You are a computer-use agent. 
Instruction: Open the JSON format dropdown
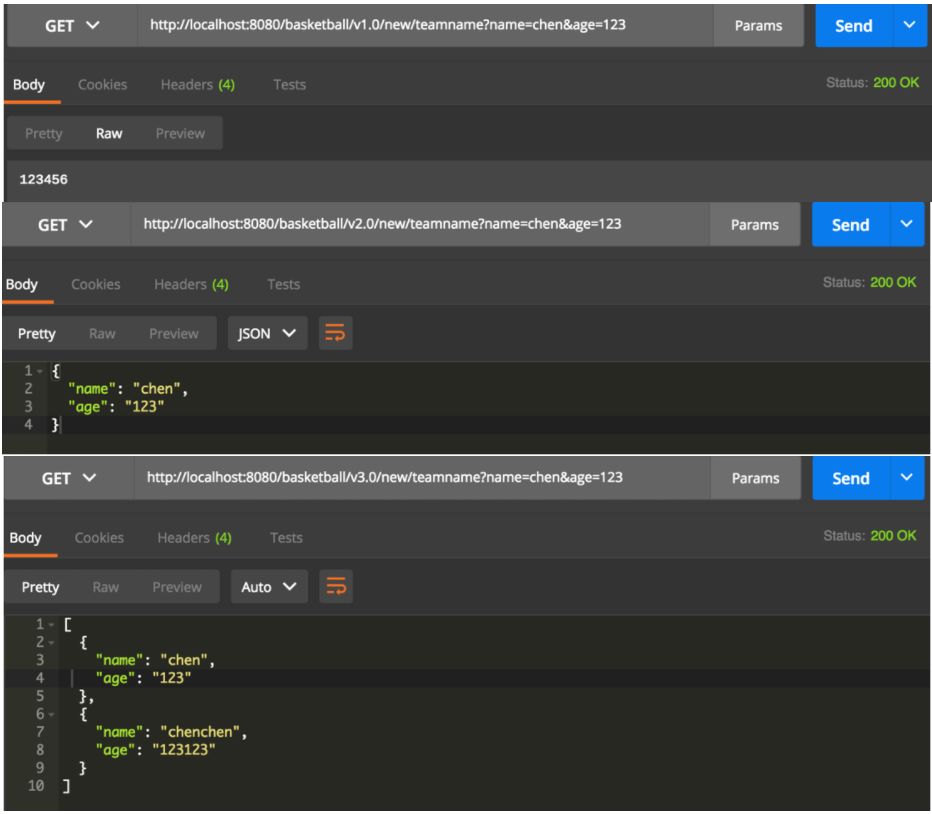[266, 334]
